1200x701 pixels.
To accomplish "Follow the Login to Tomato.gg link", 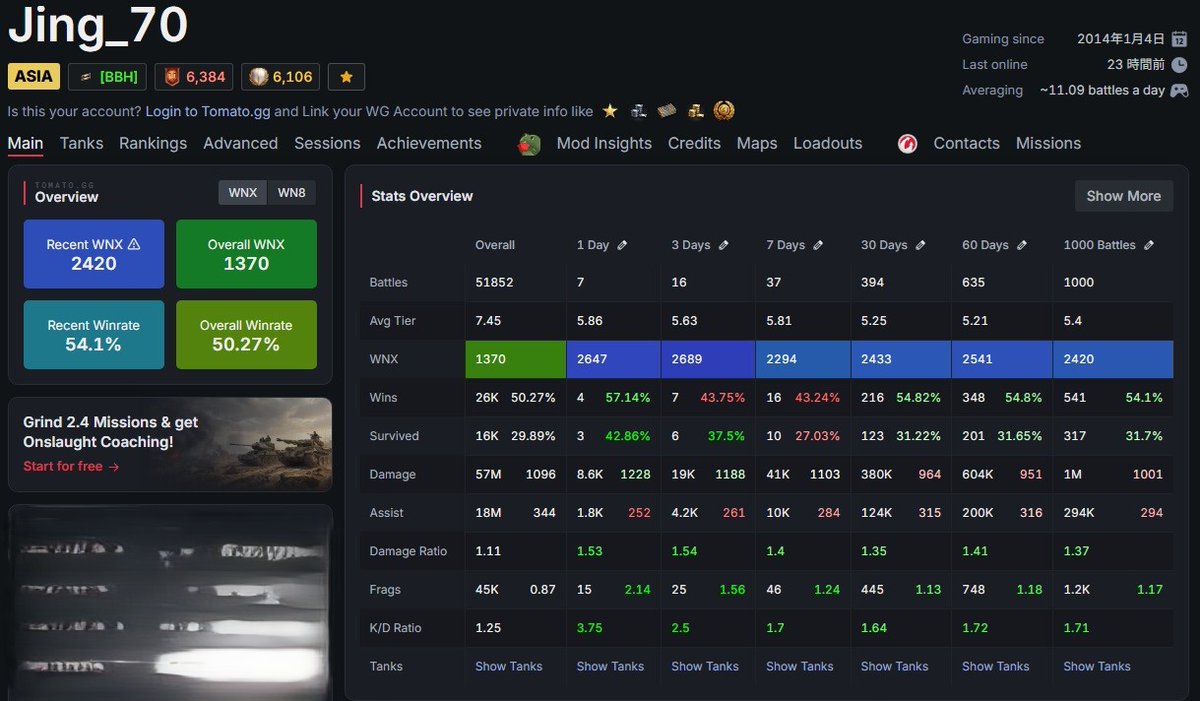I will 207,111.
